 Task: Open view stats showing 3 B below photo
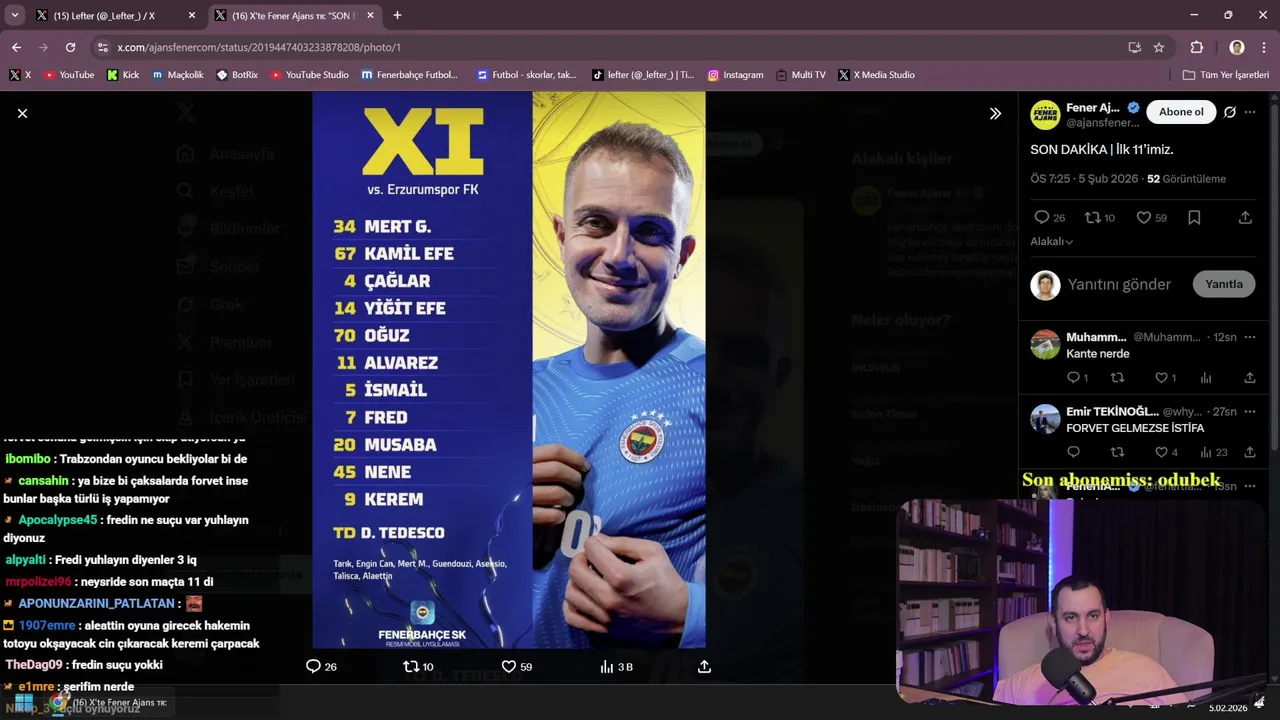(x=616, y=666)
